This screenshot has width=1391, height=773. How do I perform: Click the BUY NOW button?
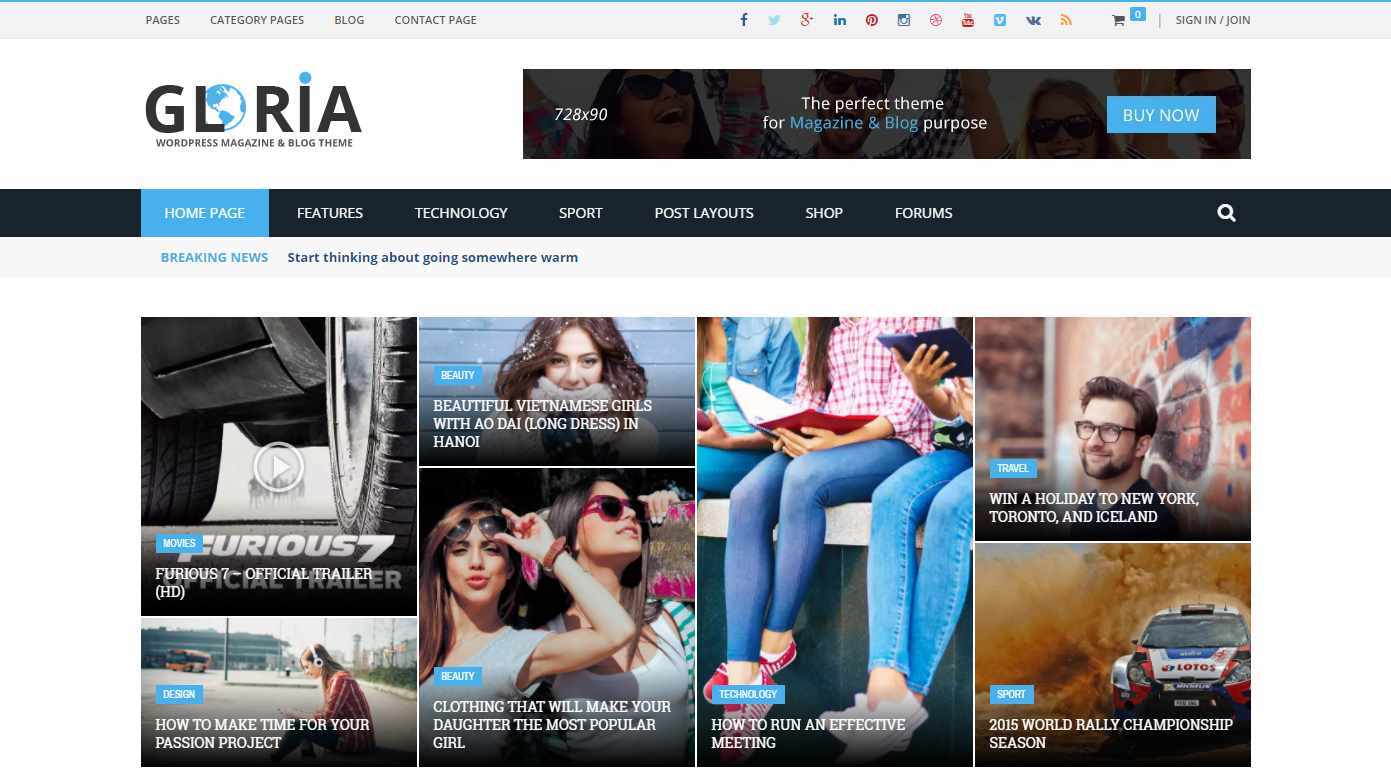tap(1160, 115)
